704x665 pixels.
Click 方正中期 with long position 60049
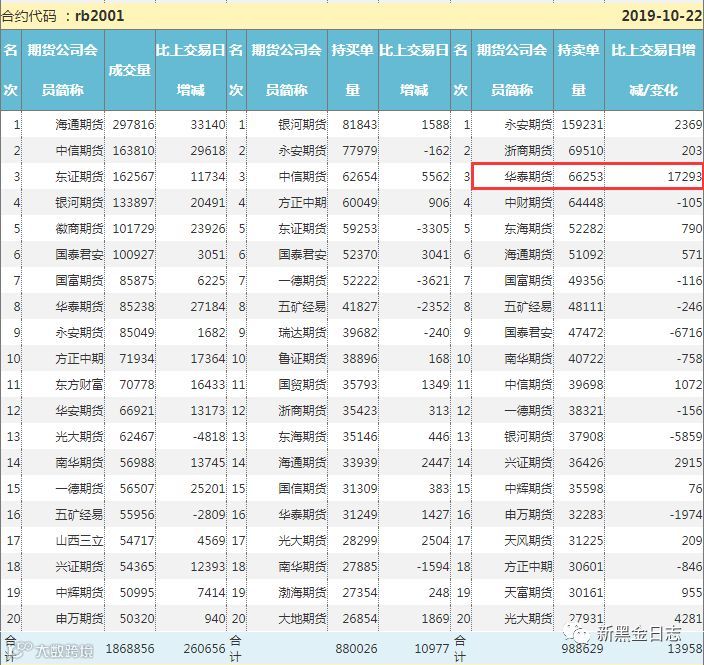(x=302, y=203)
